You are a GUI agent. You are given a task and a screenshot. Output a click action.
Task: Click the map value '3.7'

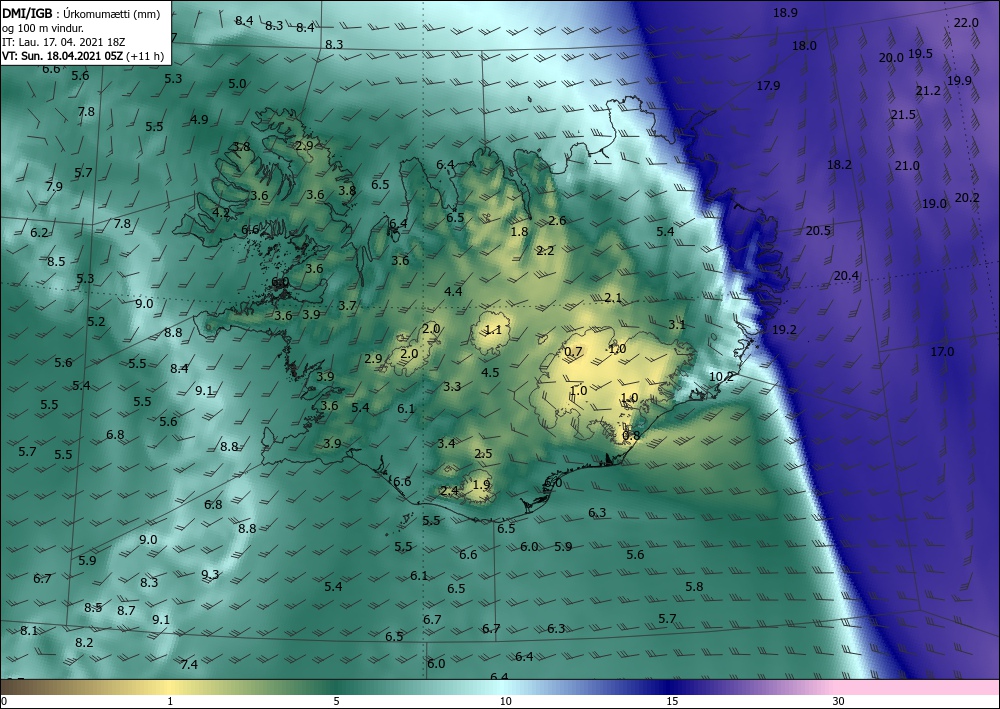(347, 306)
